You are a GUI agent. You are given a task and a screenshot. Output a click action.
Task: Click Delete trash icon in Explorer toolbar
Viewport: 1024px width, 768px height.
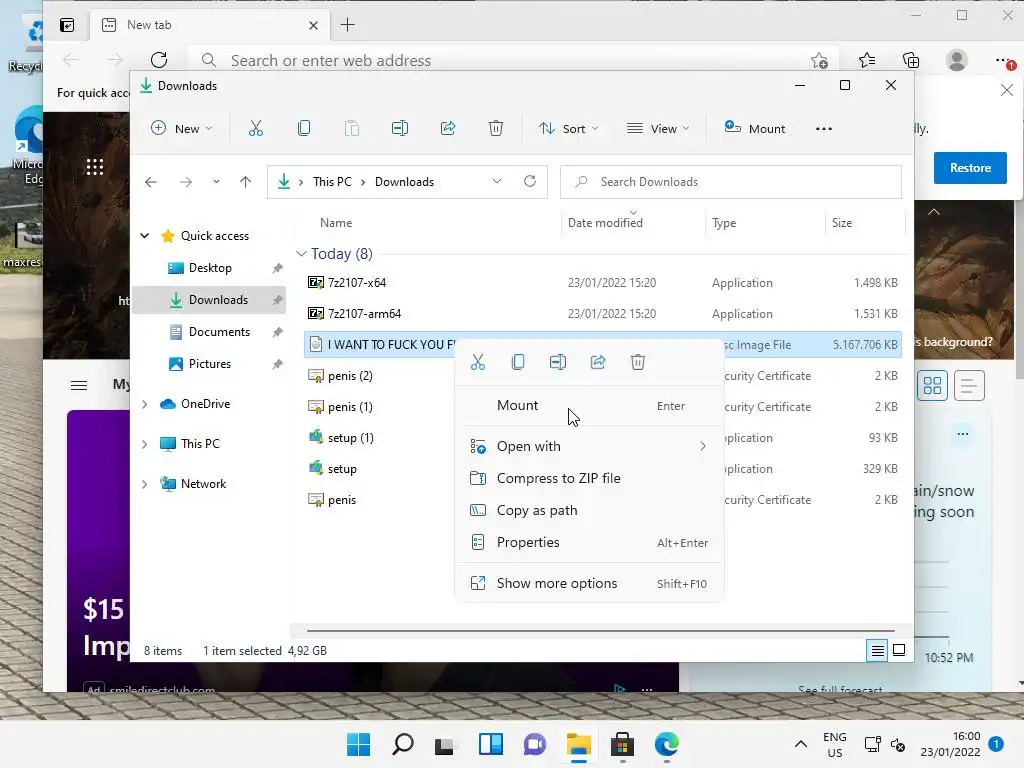click(x=496, y=129)
